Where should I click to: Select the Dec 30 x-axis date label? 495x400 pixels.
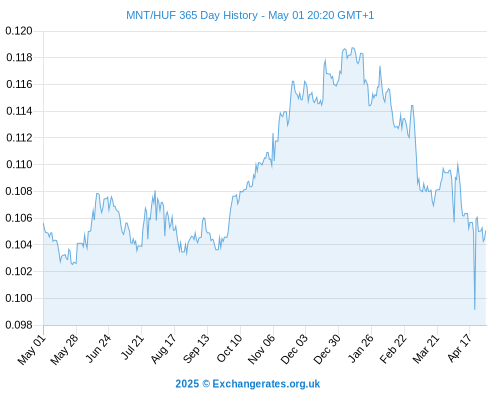(x=327, y=349)
